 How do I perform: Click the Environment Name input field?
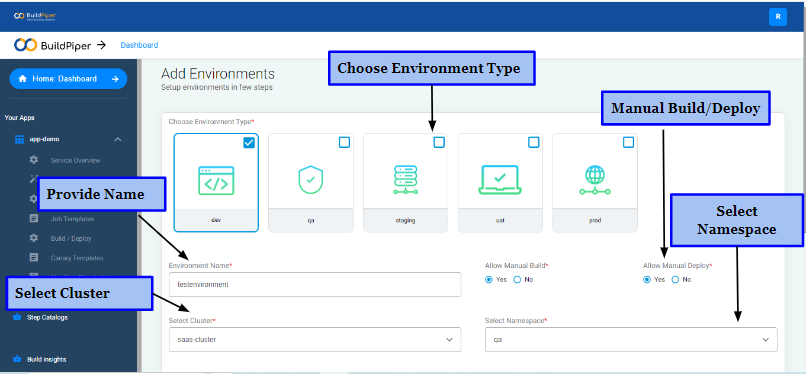(x=315, y=284)
